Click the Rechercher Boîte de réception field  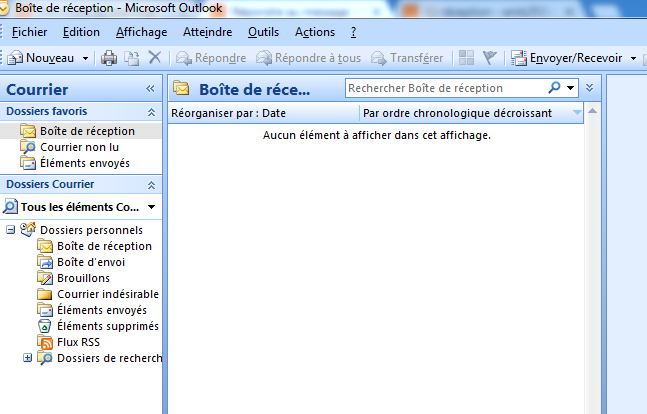(x=446, y=88)
